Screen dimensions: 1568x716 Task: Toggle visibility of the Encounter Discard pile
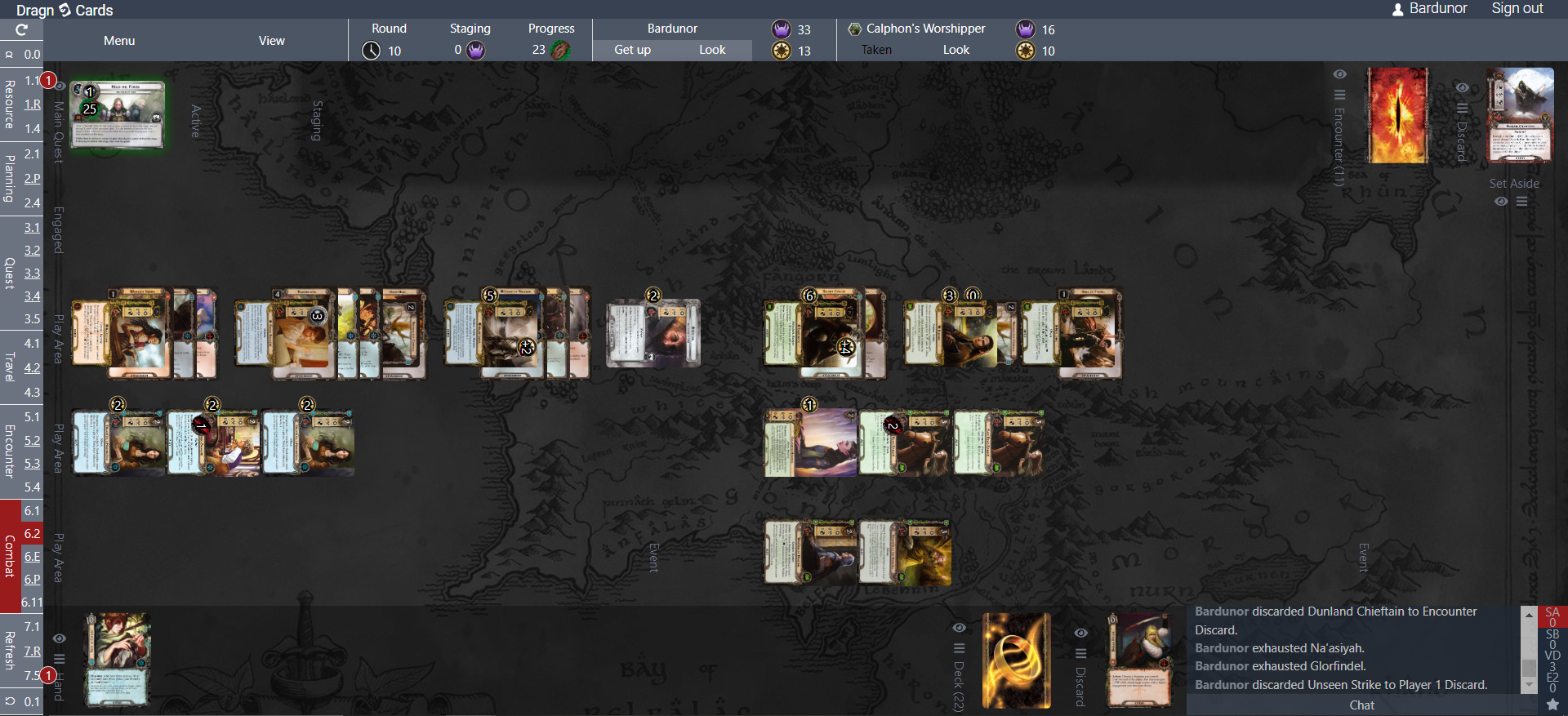[x=1462, y=87]
